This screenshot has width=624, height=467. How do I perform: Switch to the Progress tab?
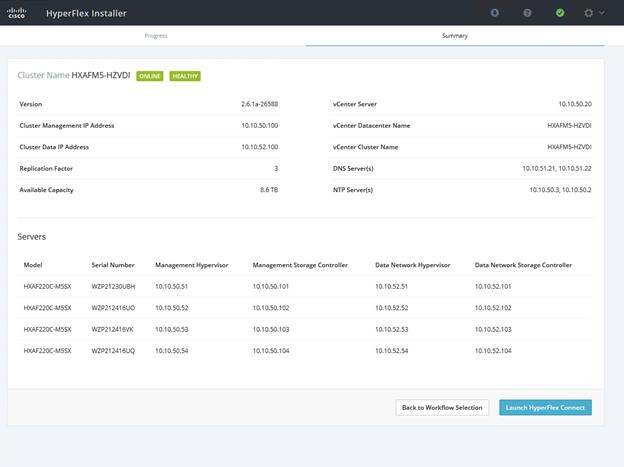(156, 36)
